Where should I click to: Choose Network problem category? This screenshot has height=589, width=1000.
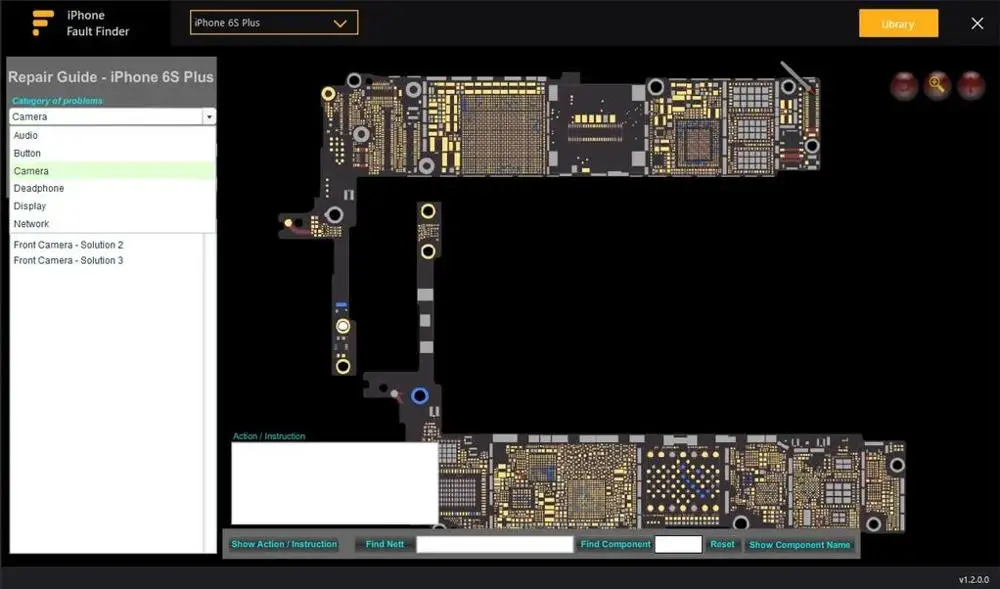tap(31, 224)
